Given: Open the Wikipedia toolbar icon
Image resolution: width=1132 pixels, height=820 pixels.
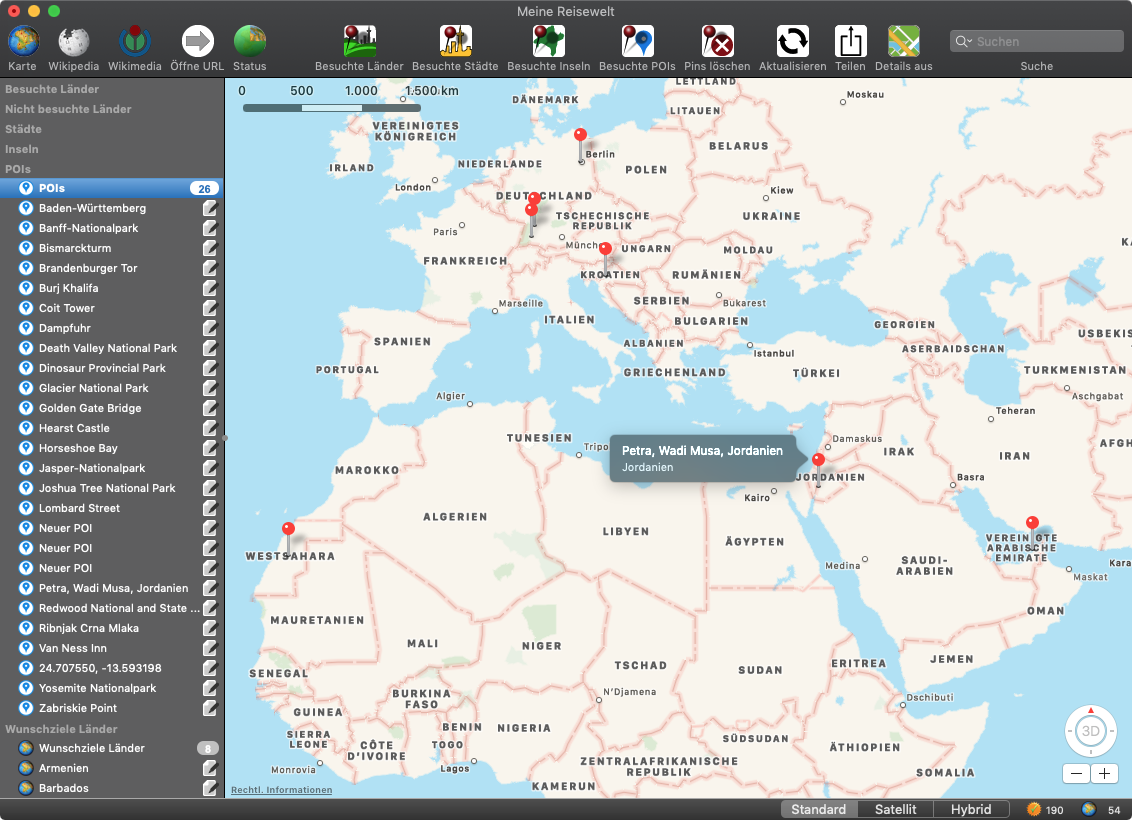Looking at the screenshot, I should point(74,42).
